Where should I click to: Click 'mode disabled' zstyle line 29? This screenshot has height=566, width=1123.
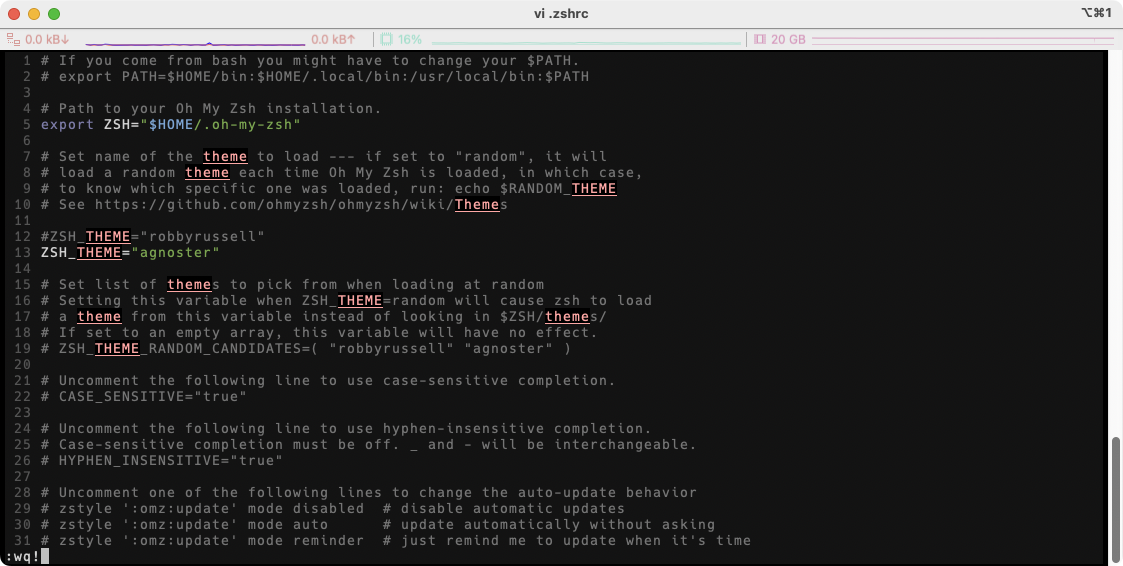click(x=306, y=509)
